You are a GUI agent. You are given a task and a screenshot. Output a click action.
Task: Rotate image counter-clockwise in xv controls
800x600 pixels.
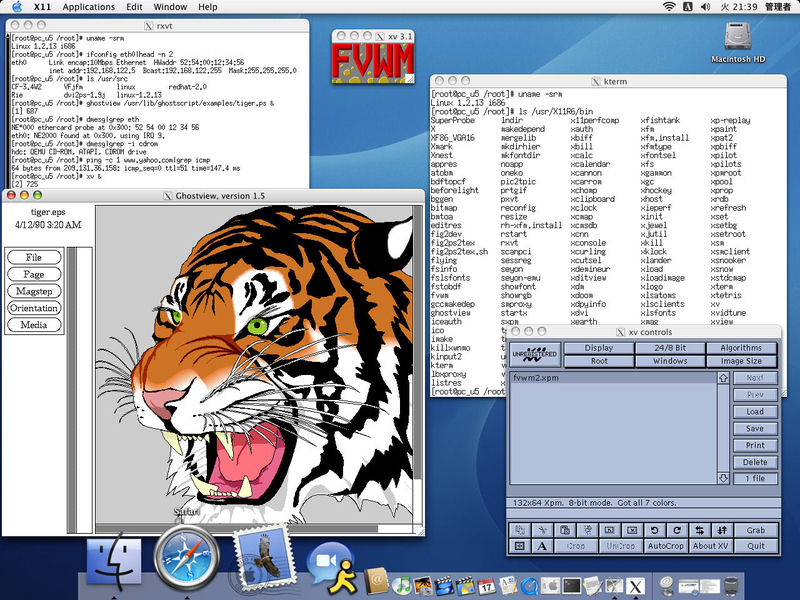tap(655, 530)
